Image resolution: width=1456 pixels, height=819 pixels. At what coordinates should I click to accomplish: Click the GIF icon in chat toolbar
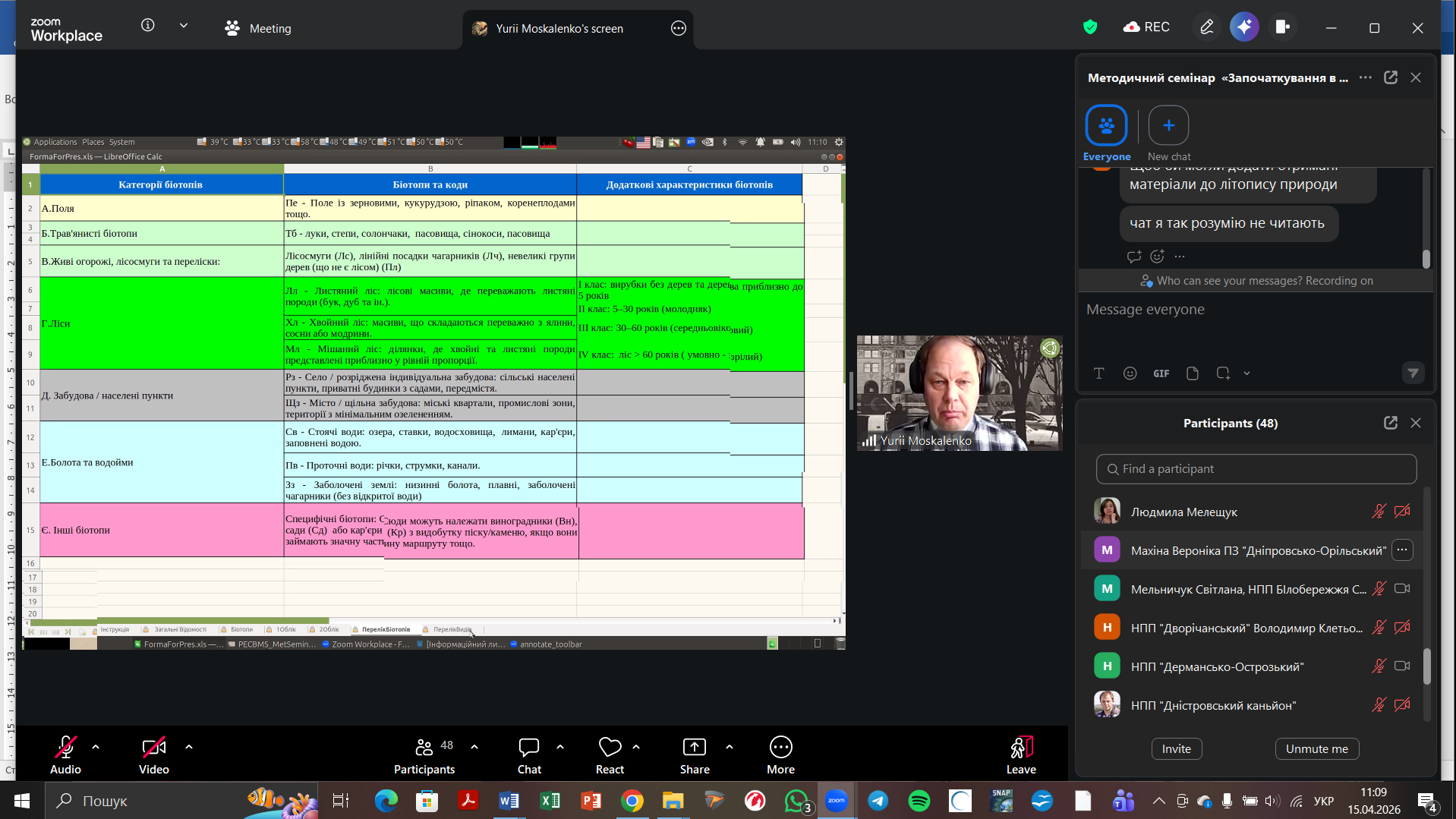coord(1161,373)
